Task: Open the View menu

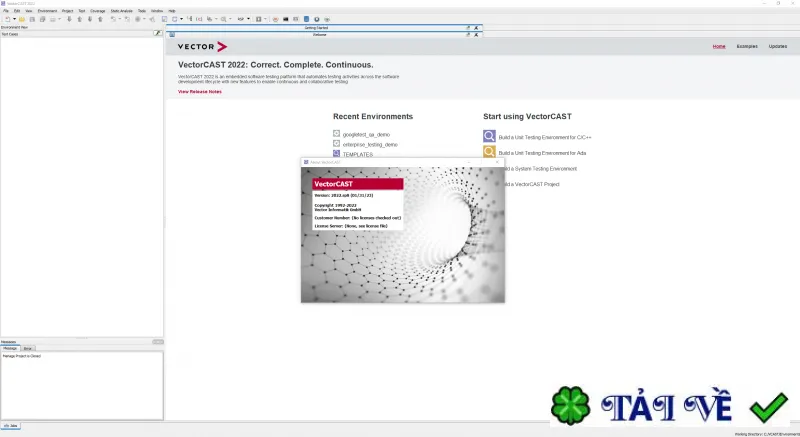Action: click(x=29, y=11)
